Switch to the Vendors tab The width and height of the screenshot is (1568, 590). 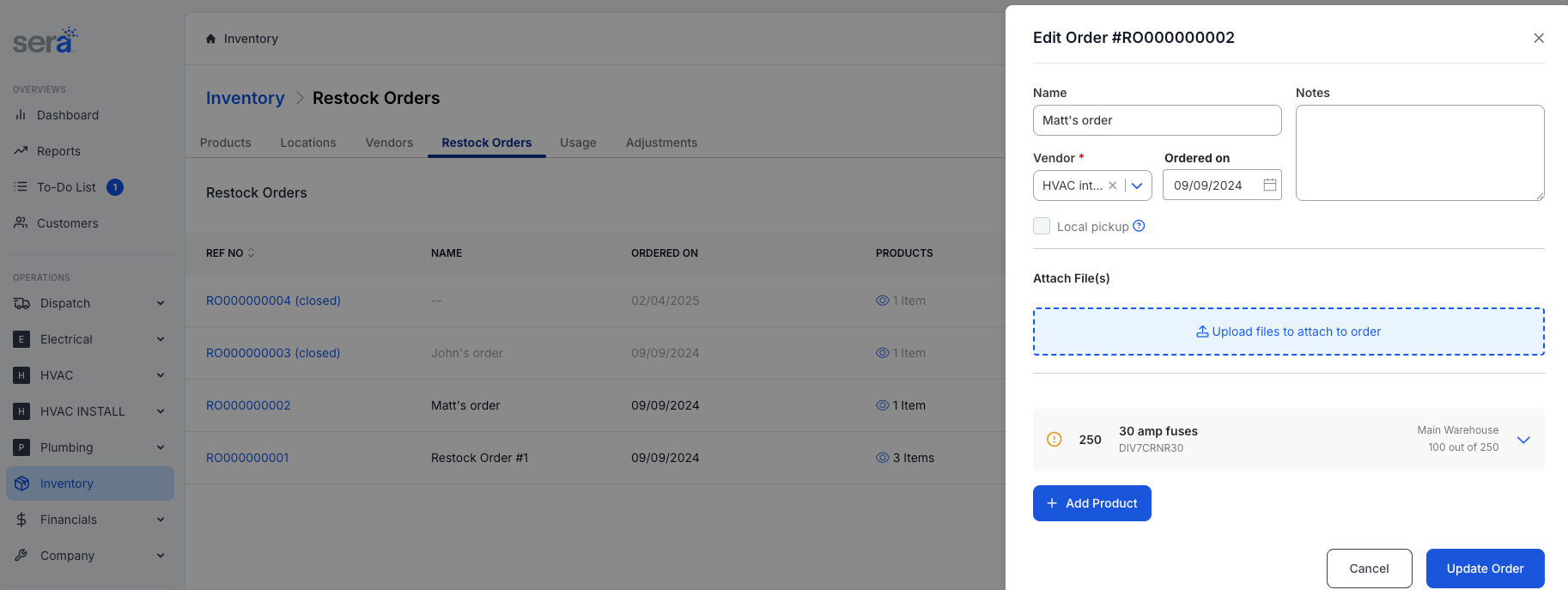(389, 143)
